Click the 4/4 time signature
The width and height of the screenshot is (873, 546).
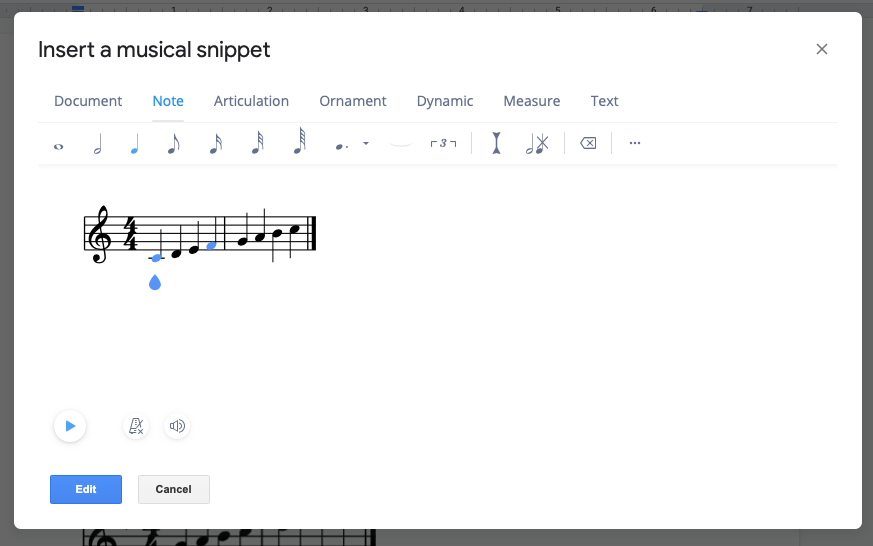pos(130,234)
